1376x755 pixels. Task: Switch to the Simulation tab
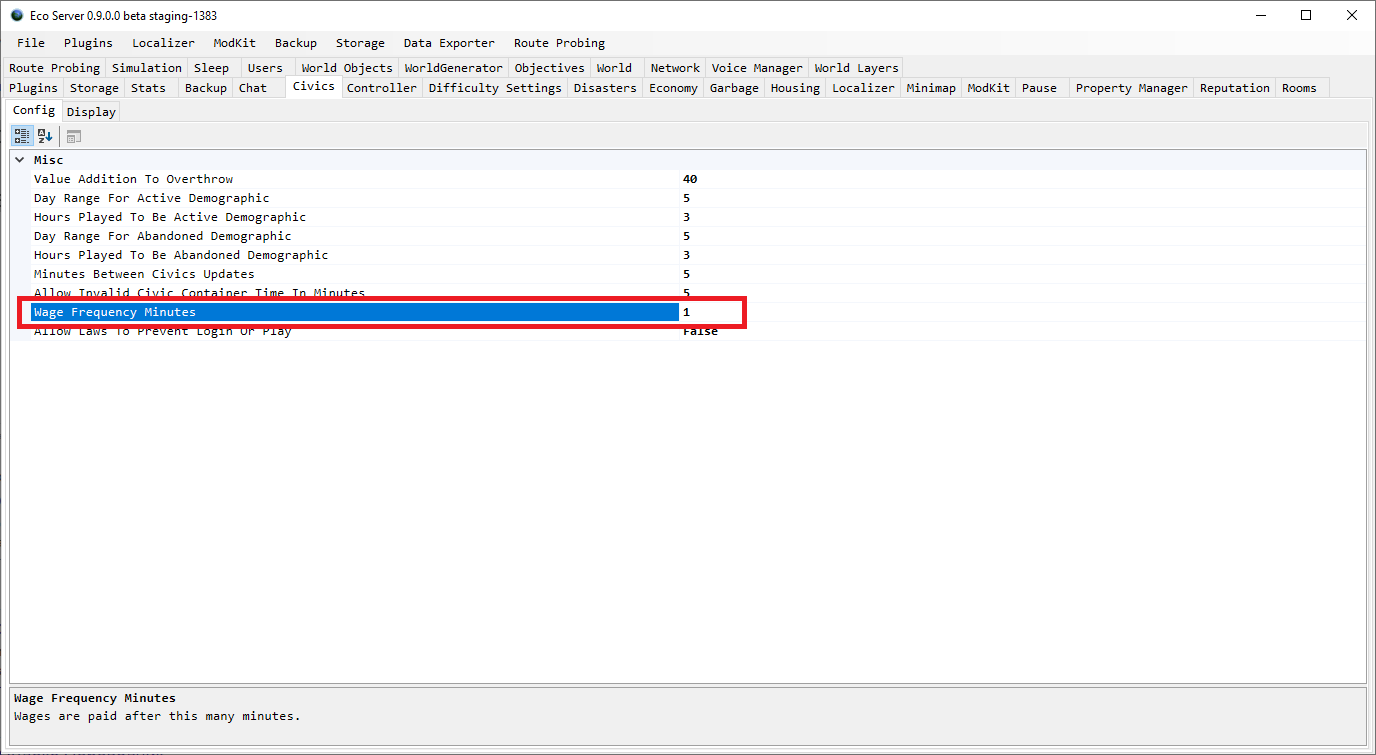click(x=147, y=68)
